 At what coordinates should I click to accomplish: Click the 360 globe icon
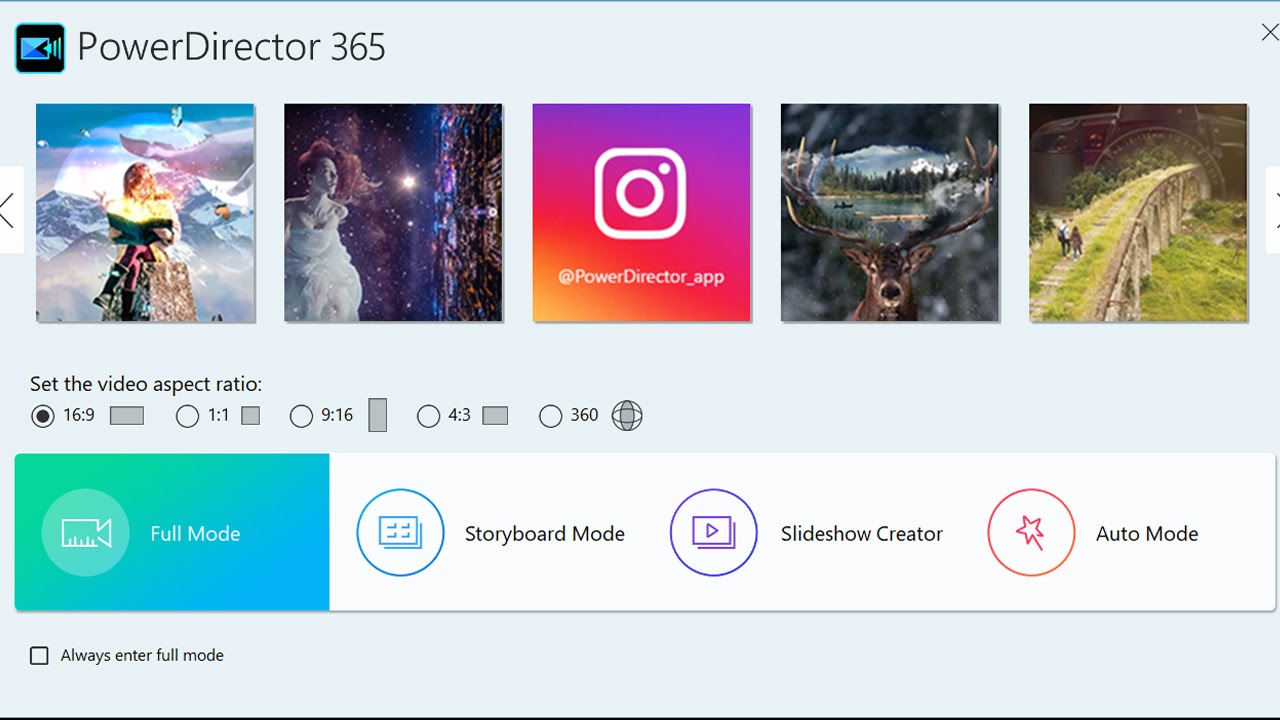pyautogui.click(x=627, y=416)
